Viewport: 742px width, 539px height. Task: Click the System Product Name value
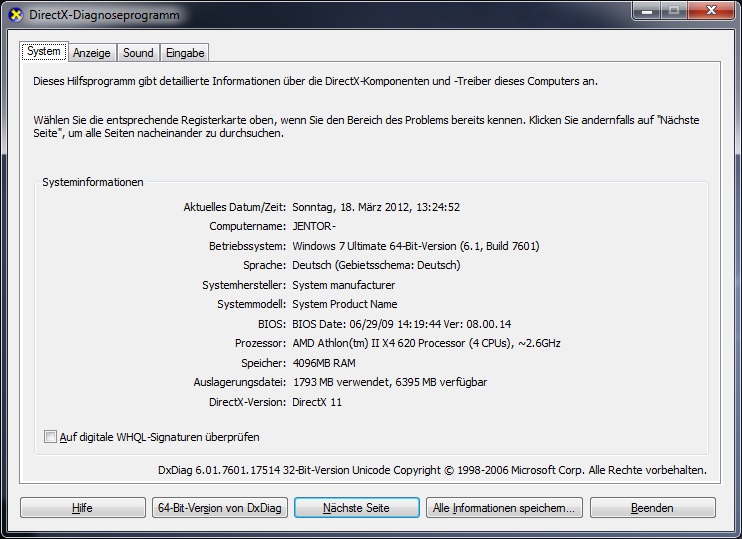tap(344, 304)
